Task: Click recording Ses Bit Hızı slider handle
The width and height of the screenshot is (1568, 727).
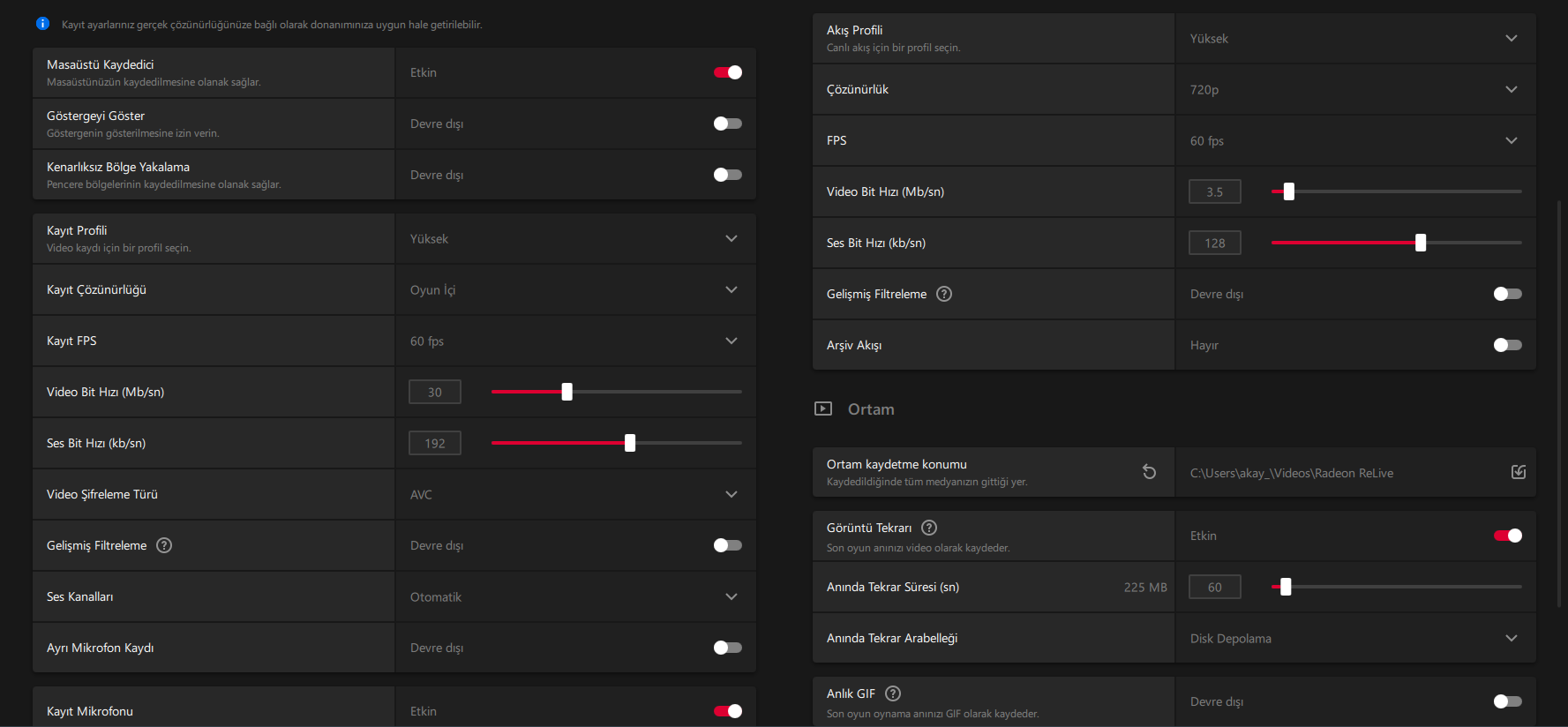Action: pos(630,443)
